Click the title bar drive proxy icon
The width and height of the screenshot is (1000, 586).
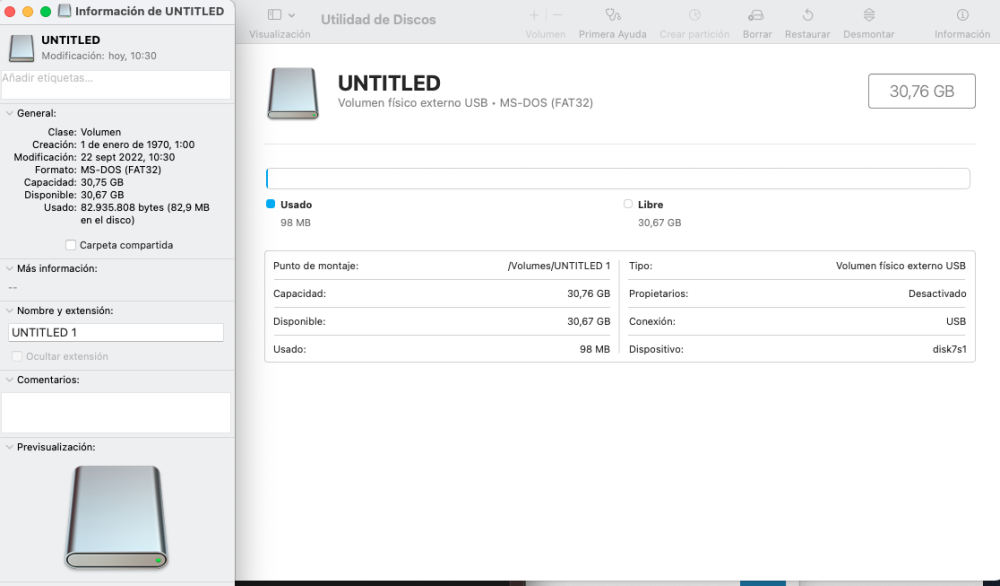tap(64, 11)
